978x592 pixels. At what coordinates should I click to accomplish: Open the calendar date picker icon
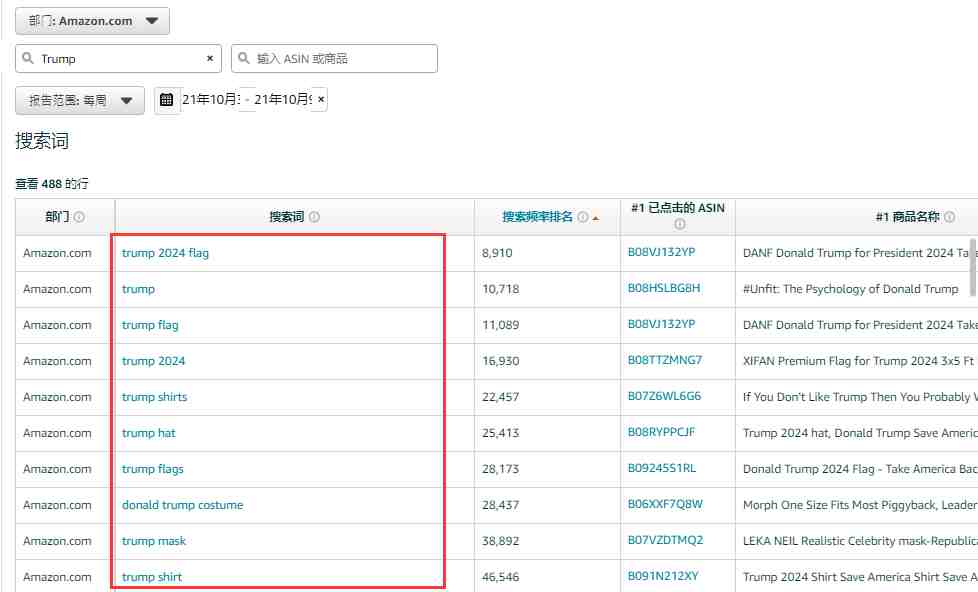coord(167,100)
